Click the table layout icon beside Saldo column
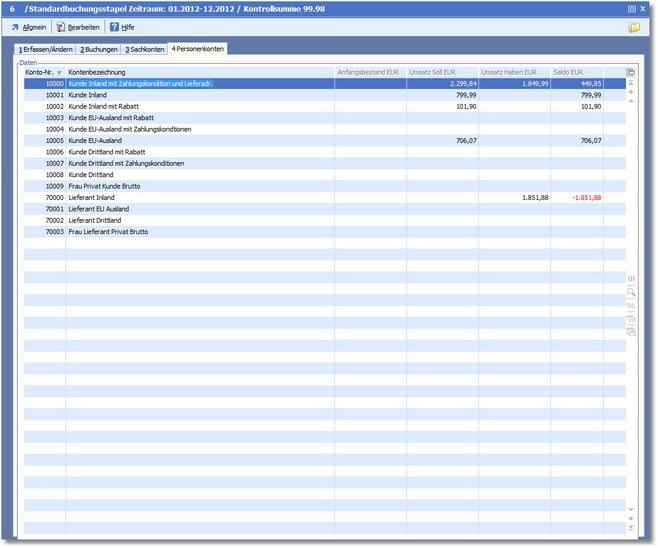 (630, 73)
